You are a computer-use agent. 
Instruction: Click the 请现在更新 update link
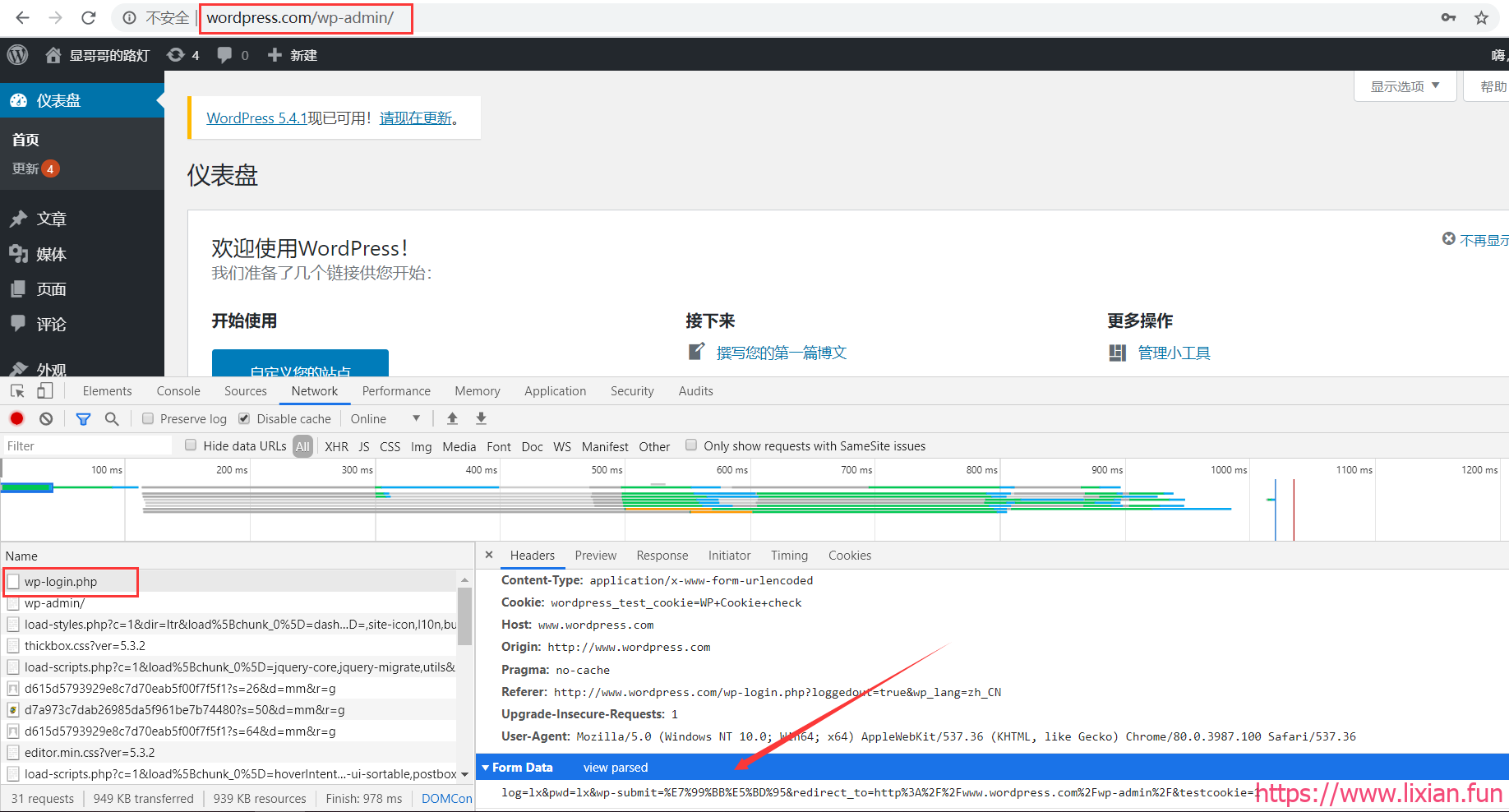(x=416, y=118)
